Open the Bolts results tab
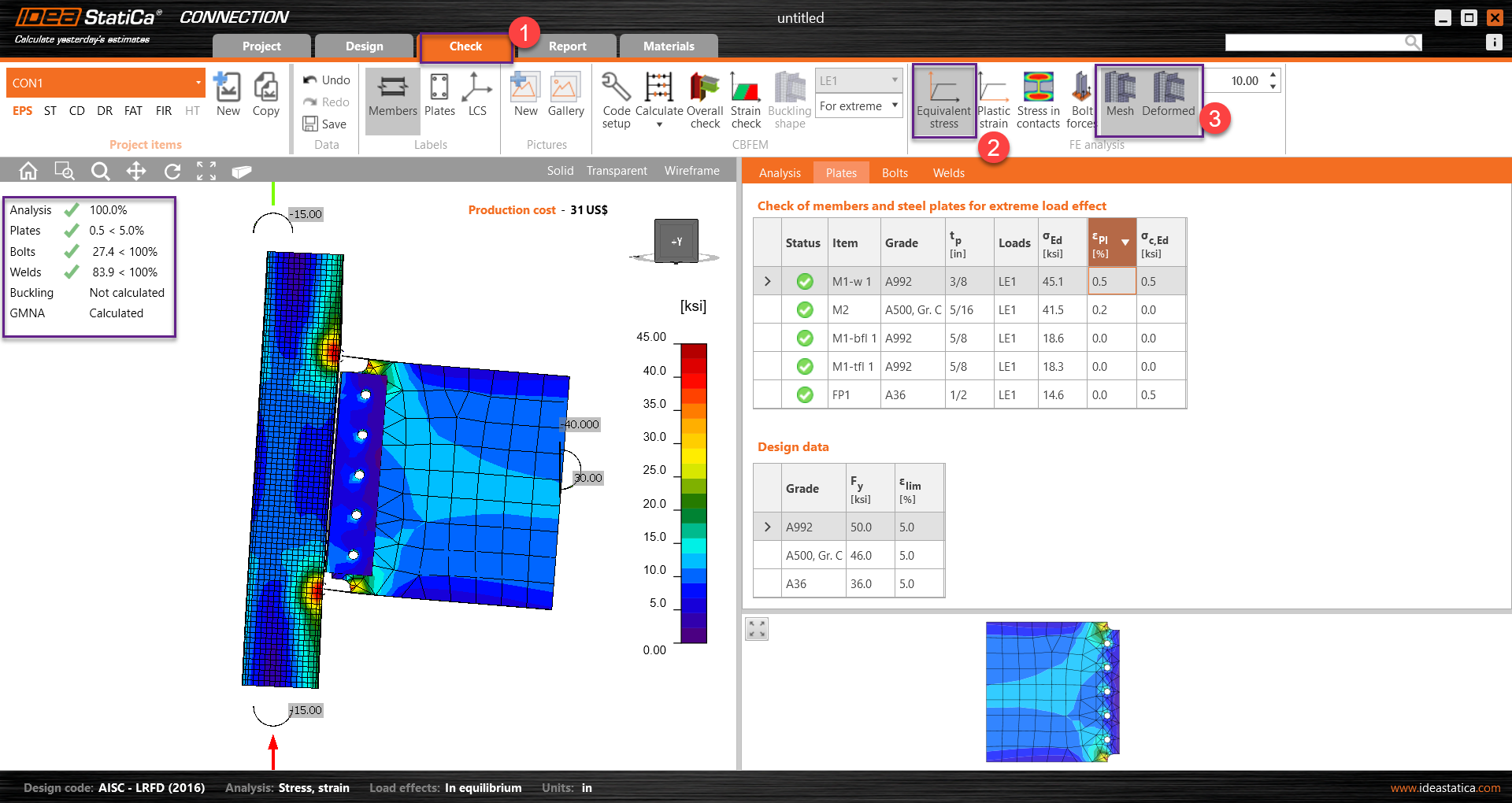The height and width of the screenshot is (803, 1512). [x=894, y=172]
